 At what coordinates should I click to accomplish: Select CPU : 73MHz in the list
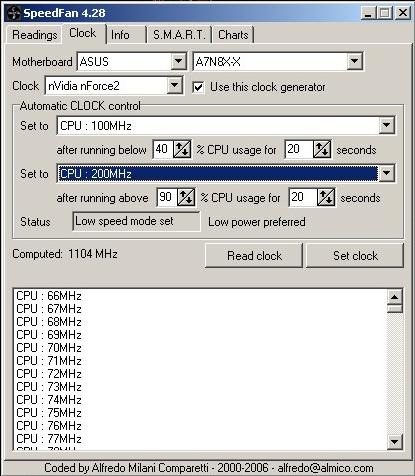point(49,387)
